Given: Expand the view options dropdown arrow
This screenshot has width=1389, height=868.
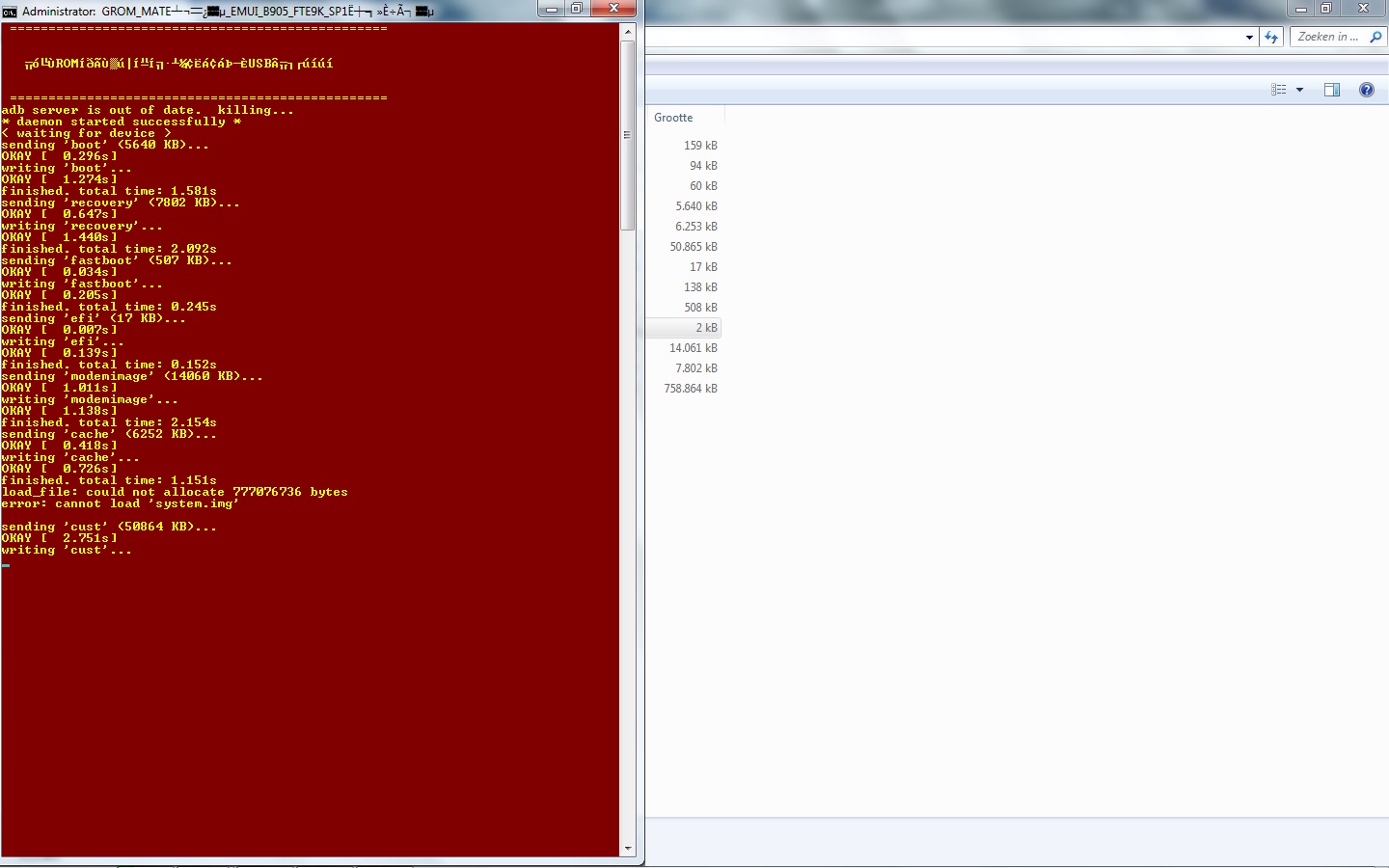Looking at the screenshot, I should (1299, 90).
